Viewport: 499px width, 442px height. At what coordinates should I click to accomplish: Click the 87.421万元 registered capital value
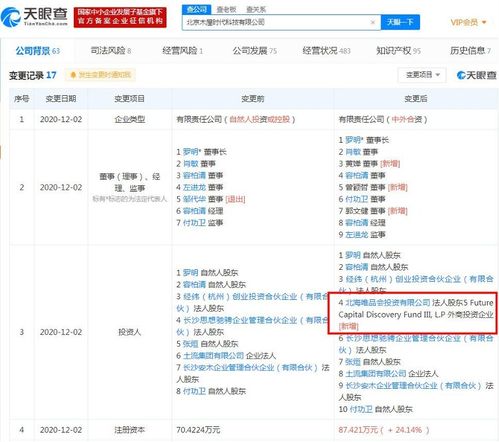coord(358,430)
